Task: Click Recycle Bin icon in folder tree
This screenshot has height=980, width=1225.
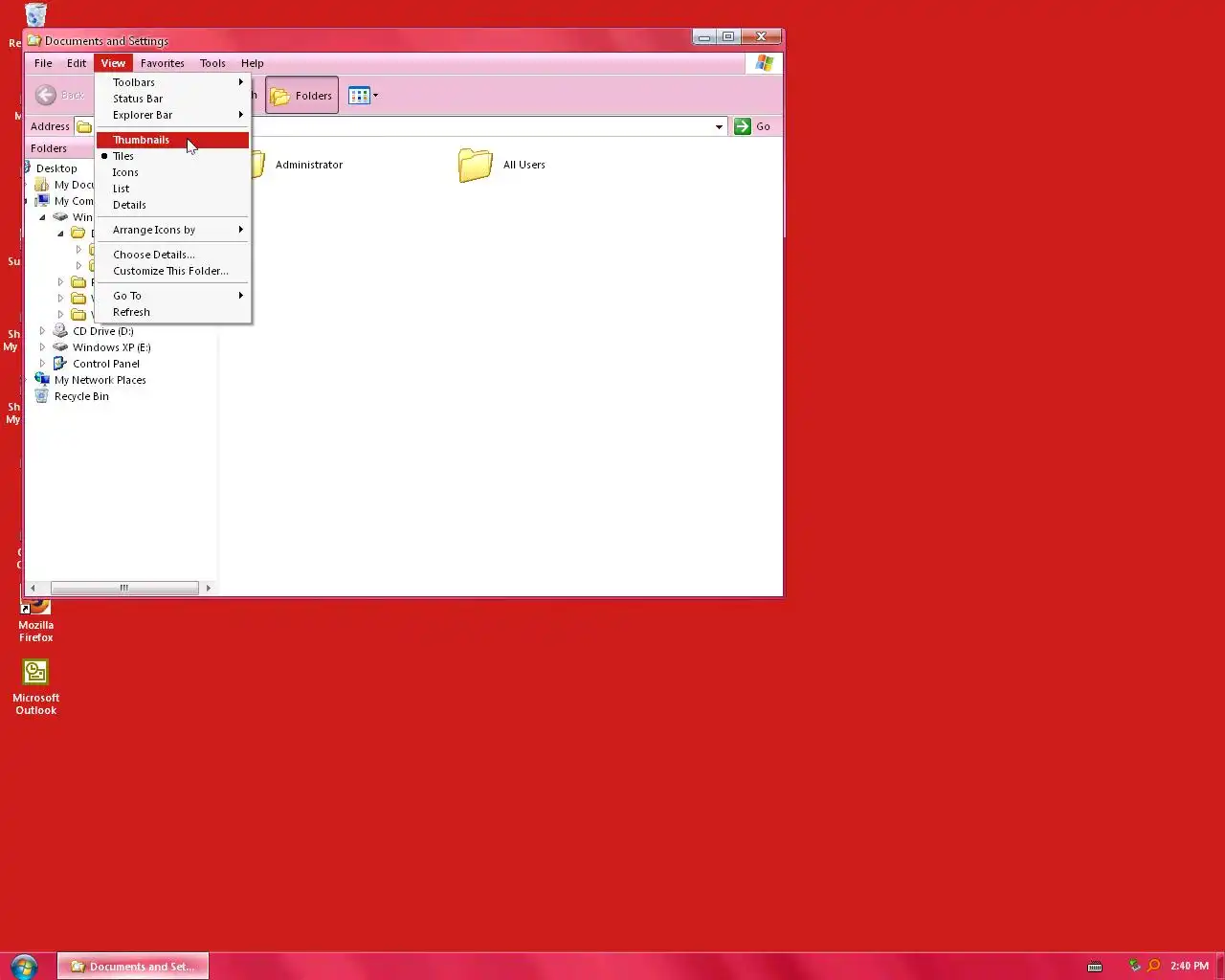Action: click(x=42, y=396)
